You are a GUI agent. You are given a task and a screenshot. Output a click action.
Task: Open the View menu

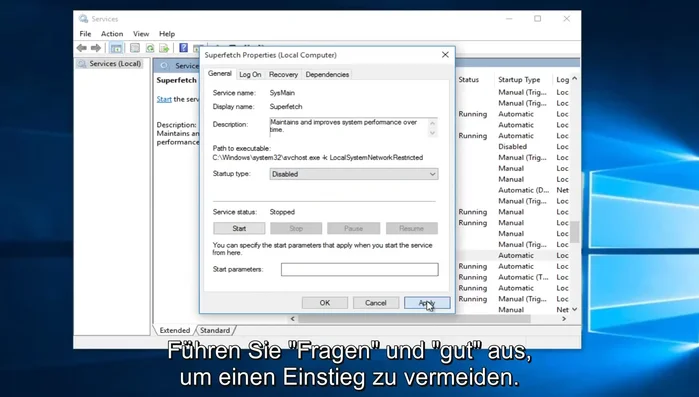pyautogui.click(x=141, y=34)
